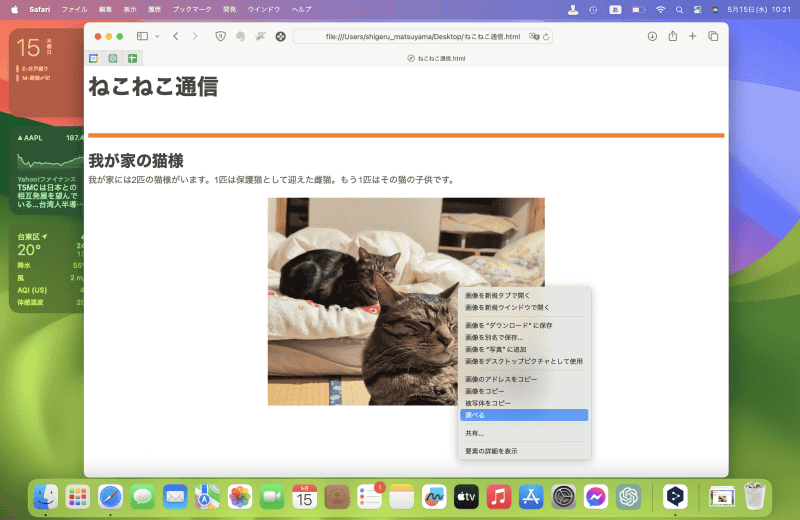The height and width of the screenshot is (520, 800).
Task: Show tab overview button
Action: (x=713, y=36)
